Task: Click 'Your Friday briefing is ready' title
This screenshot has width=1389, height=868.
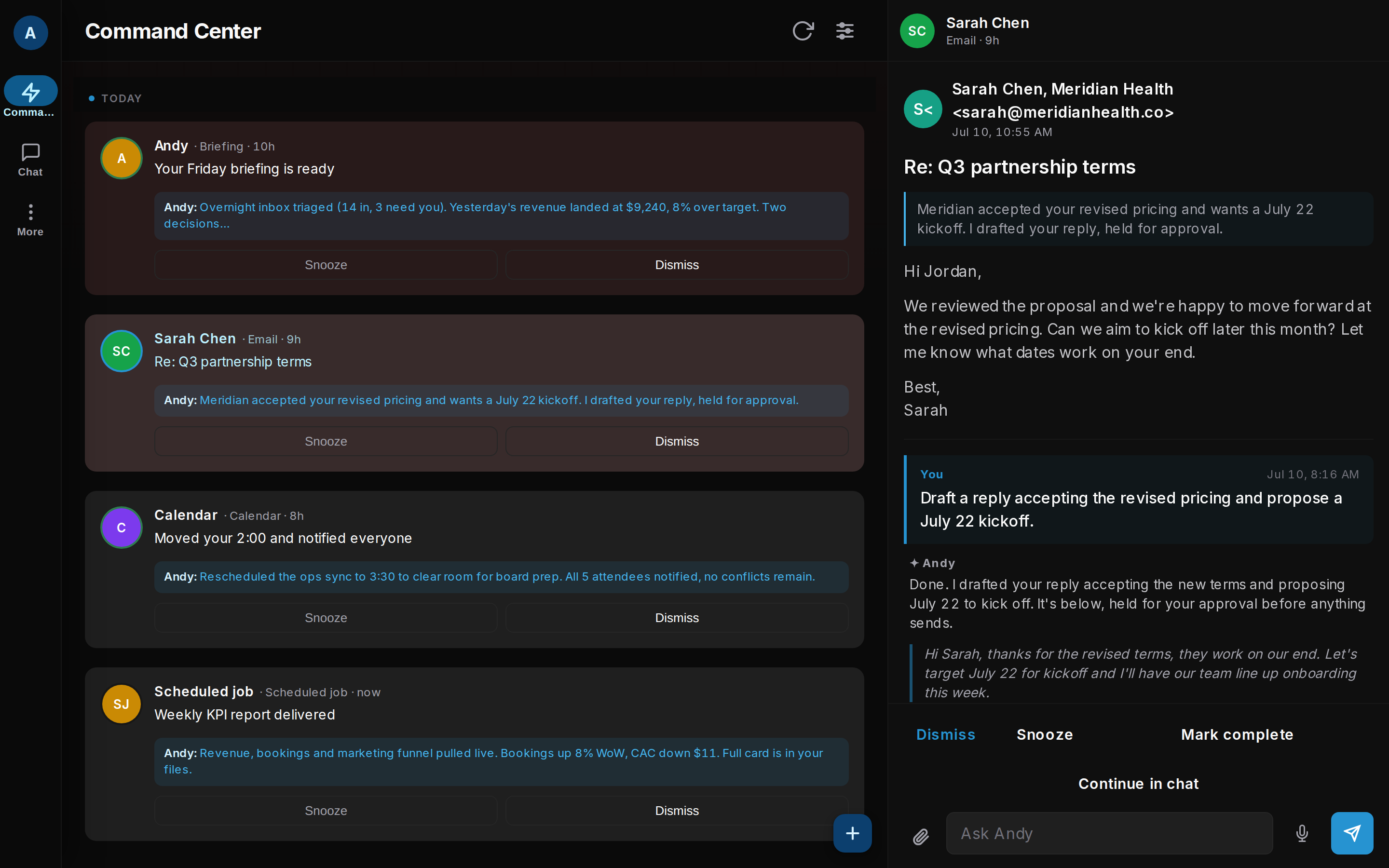Action: [x=244, y=169]
